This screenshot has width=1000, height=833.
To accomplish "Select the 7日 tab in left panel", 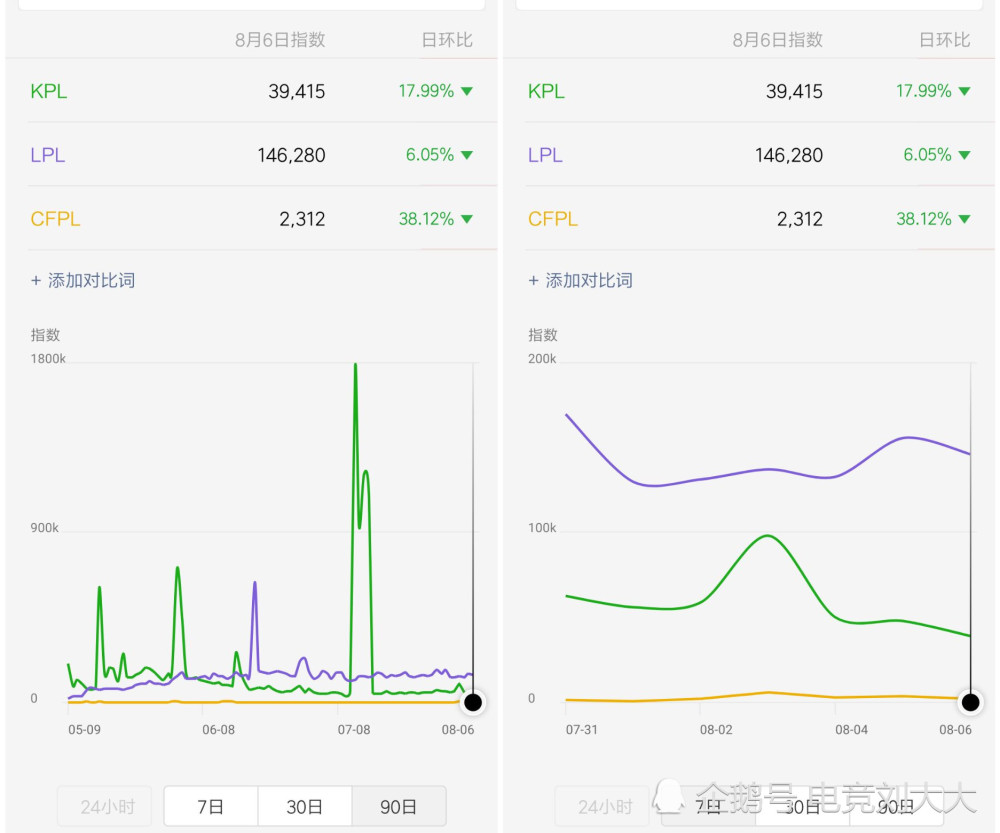I will point(210,806).
